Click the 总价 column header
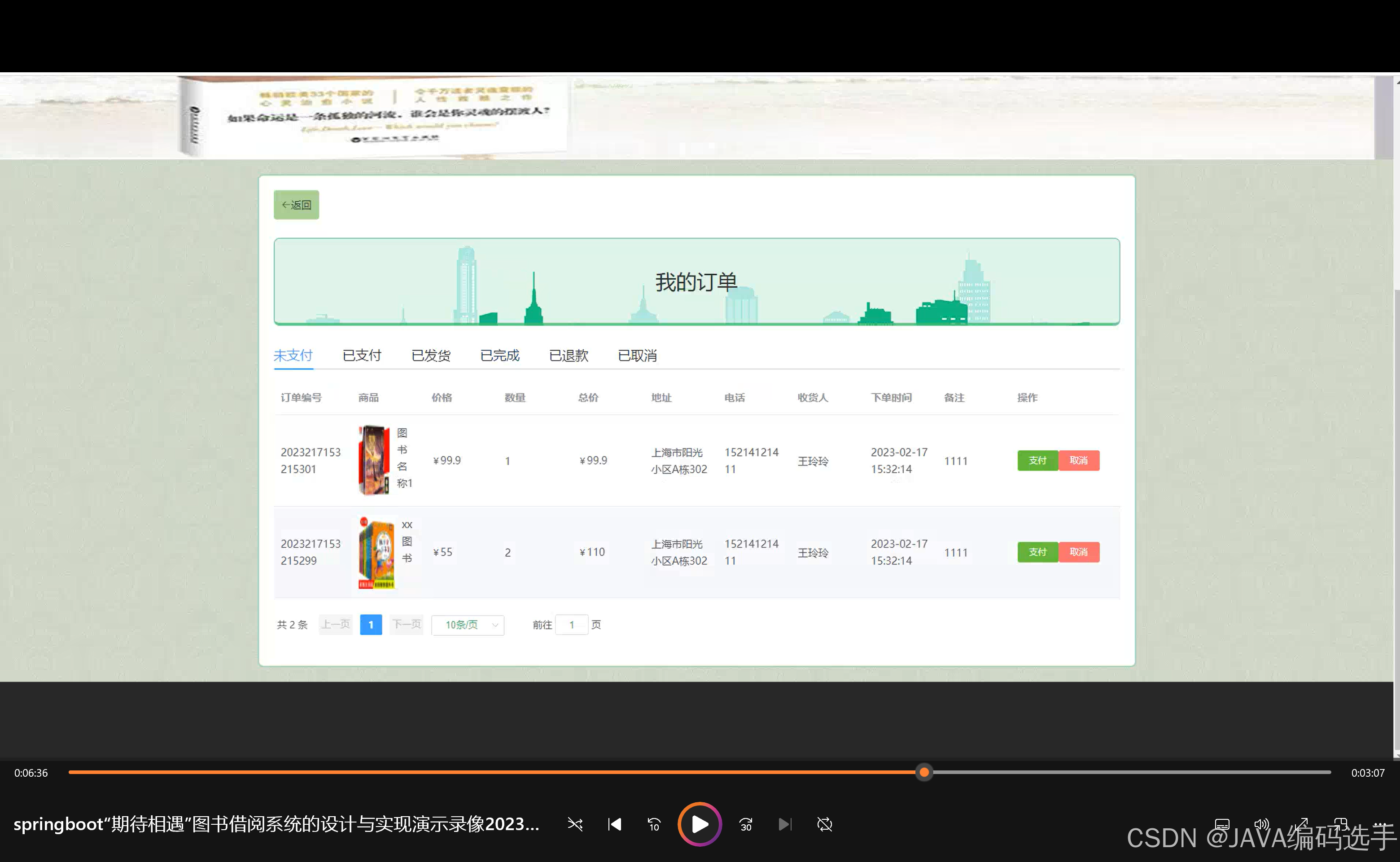1400x862 pixels. [x=588, y=397]
